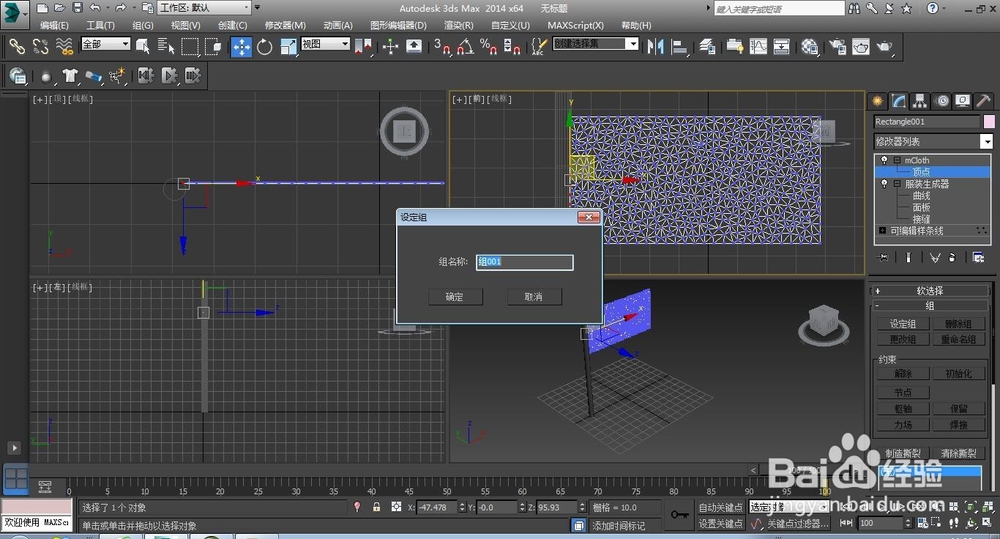Click the 组名称 text field

point(524,262)
